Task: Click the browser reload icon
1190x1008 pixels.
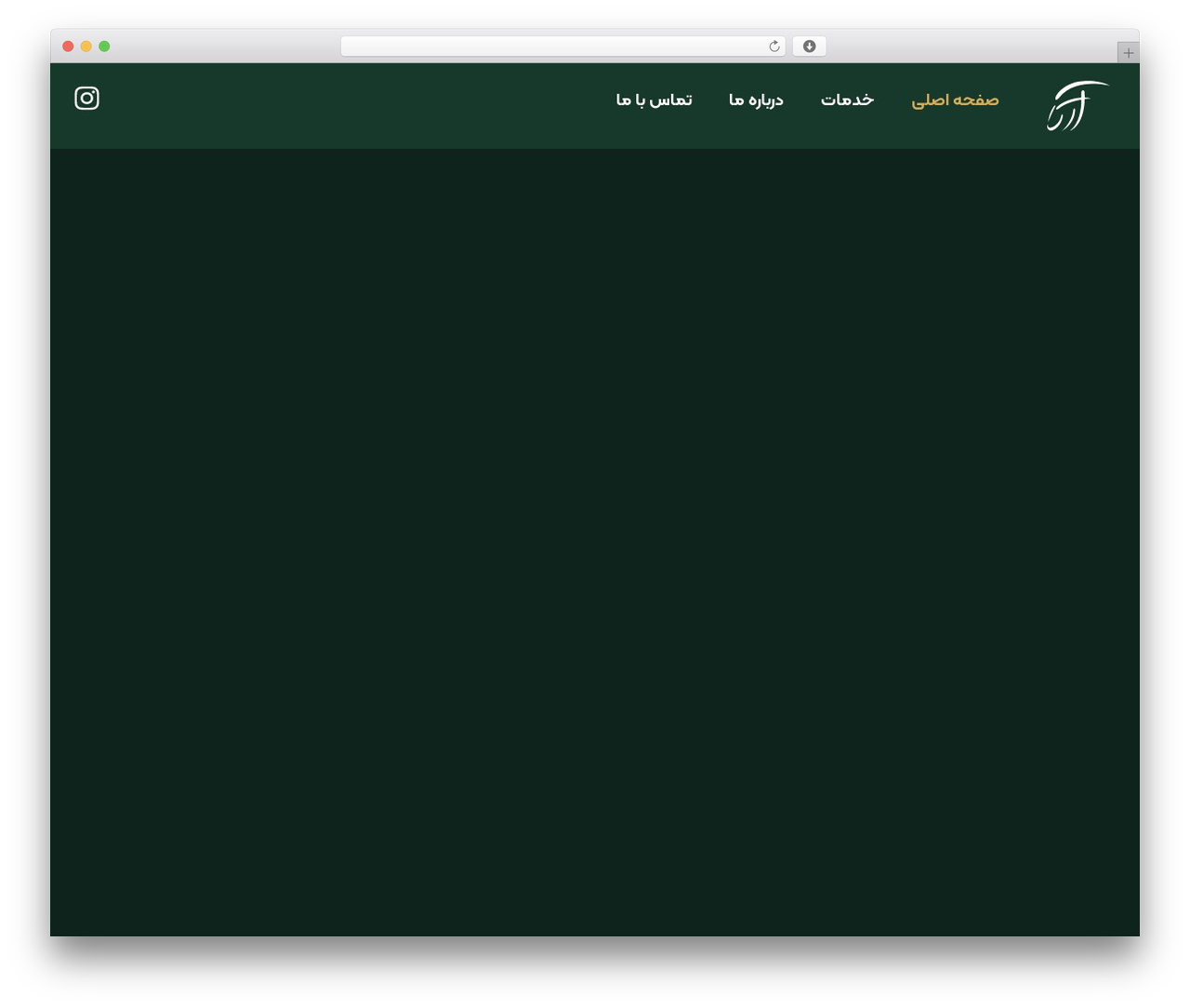Action: [774, 46]
